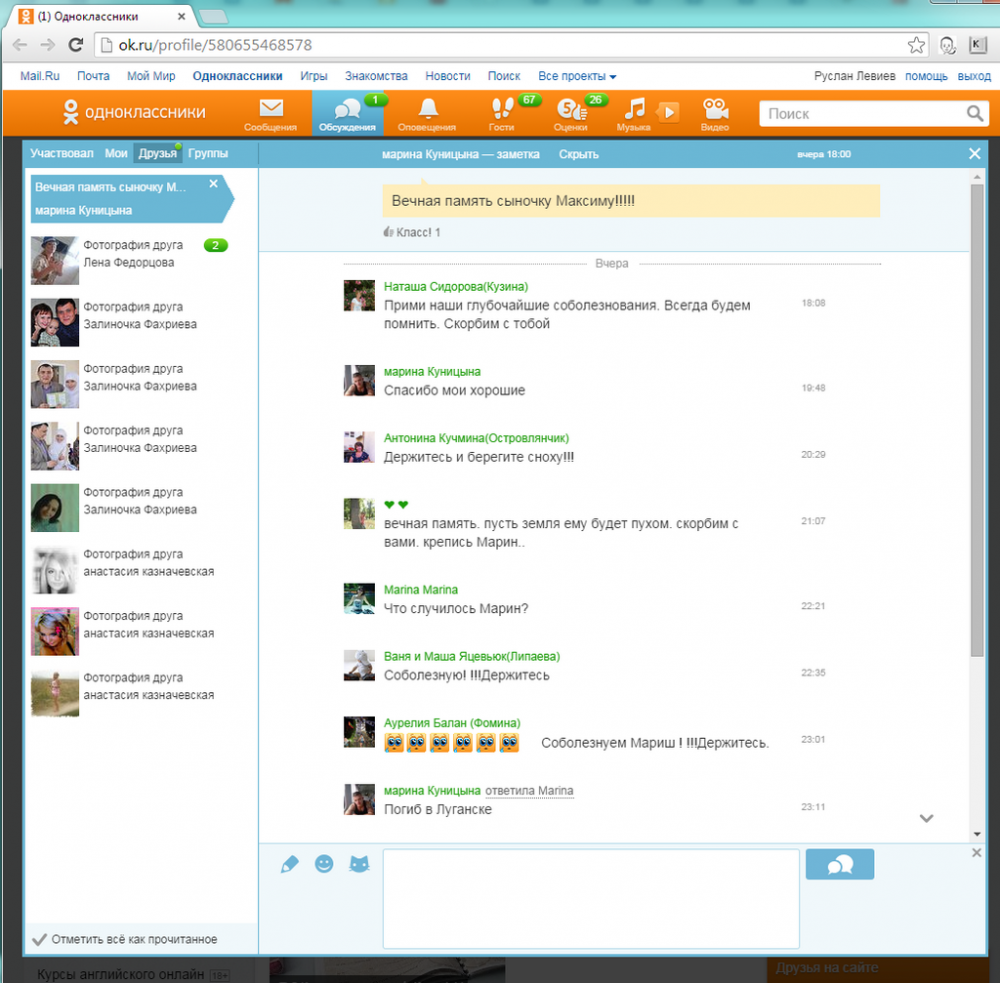Send the comment with the speech bubble button
The width and height of the screenshot is (1000, 983).
coord(839,864)
